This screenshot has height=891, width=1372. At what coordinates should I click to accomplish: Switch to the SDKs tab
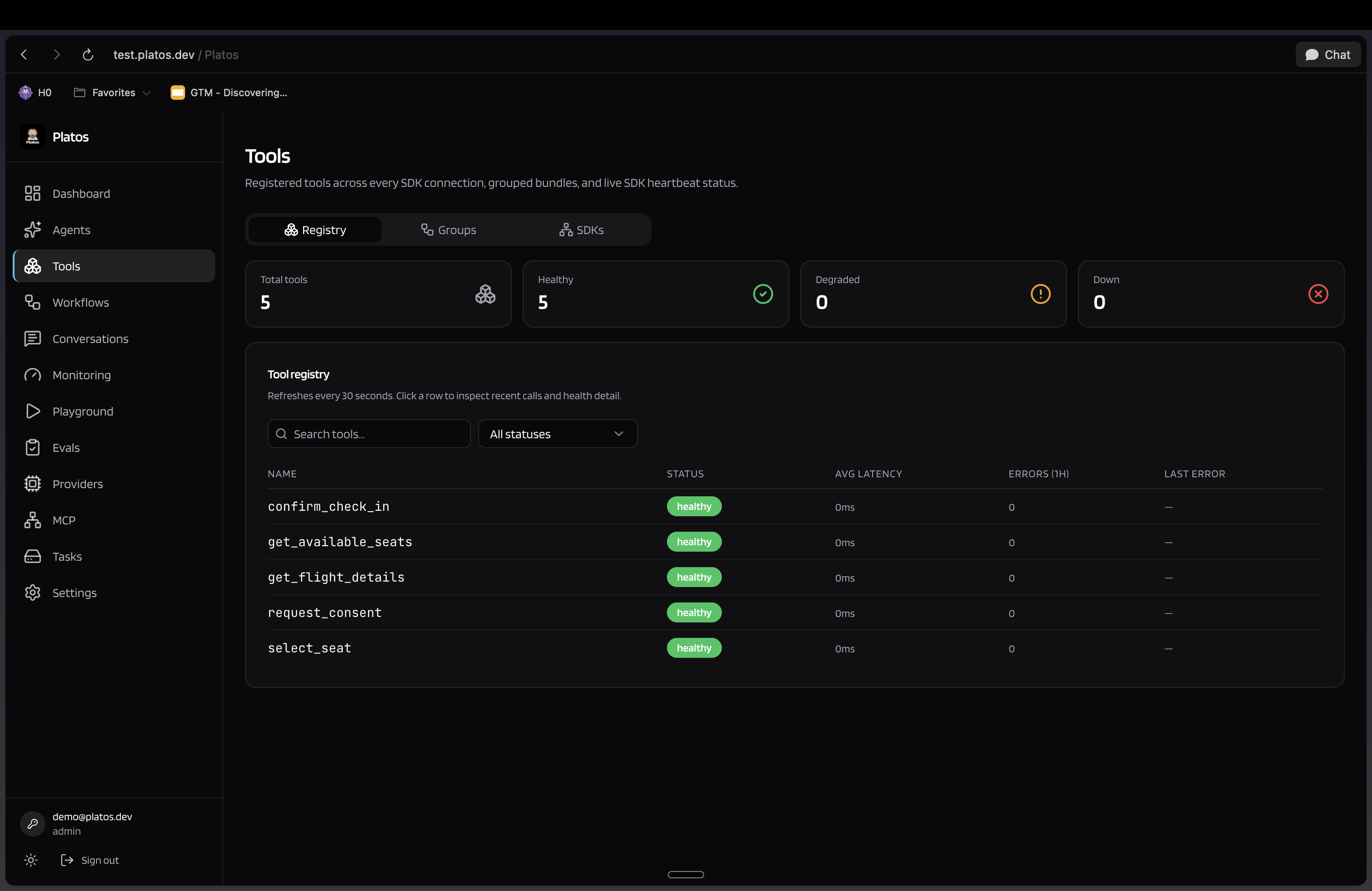581,230
